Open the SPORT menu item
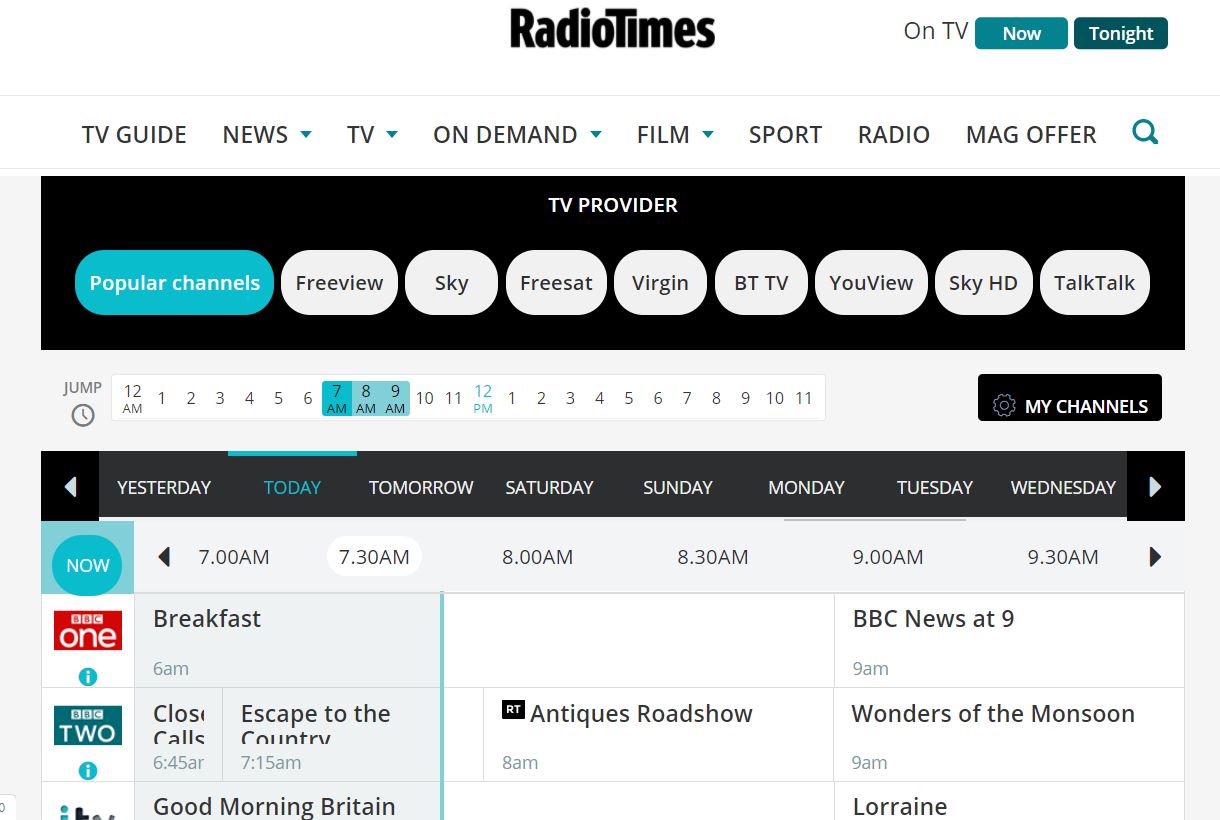 (785, 135)
